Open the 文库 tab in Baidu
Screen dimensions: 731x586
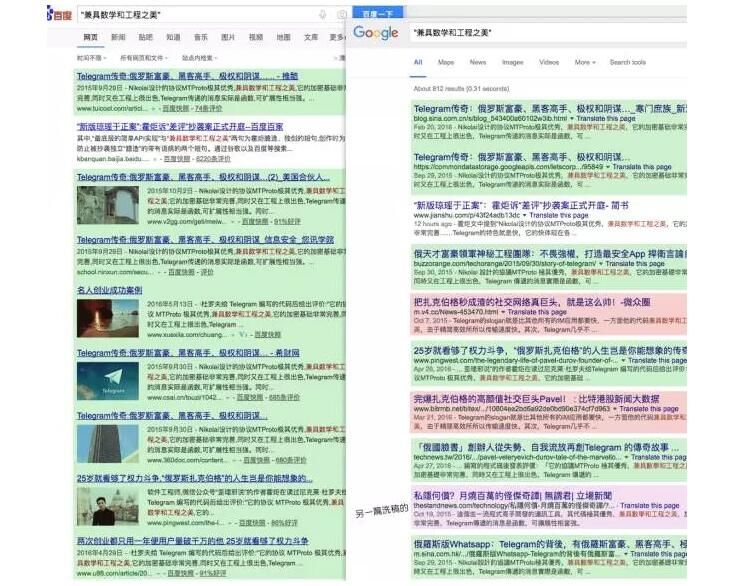[311, 37]
